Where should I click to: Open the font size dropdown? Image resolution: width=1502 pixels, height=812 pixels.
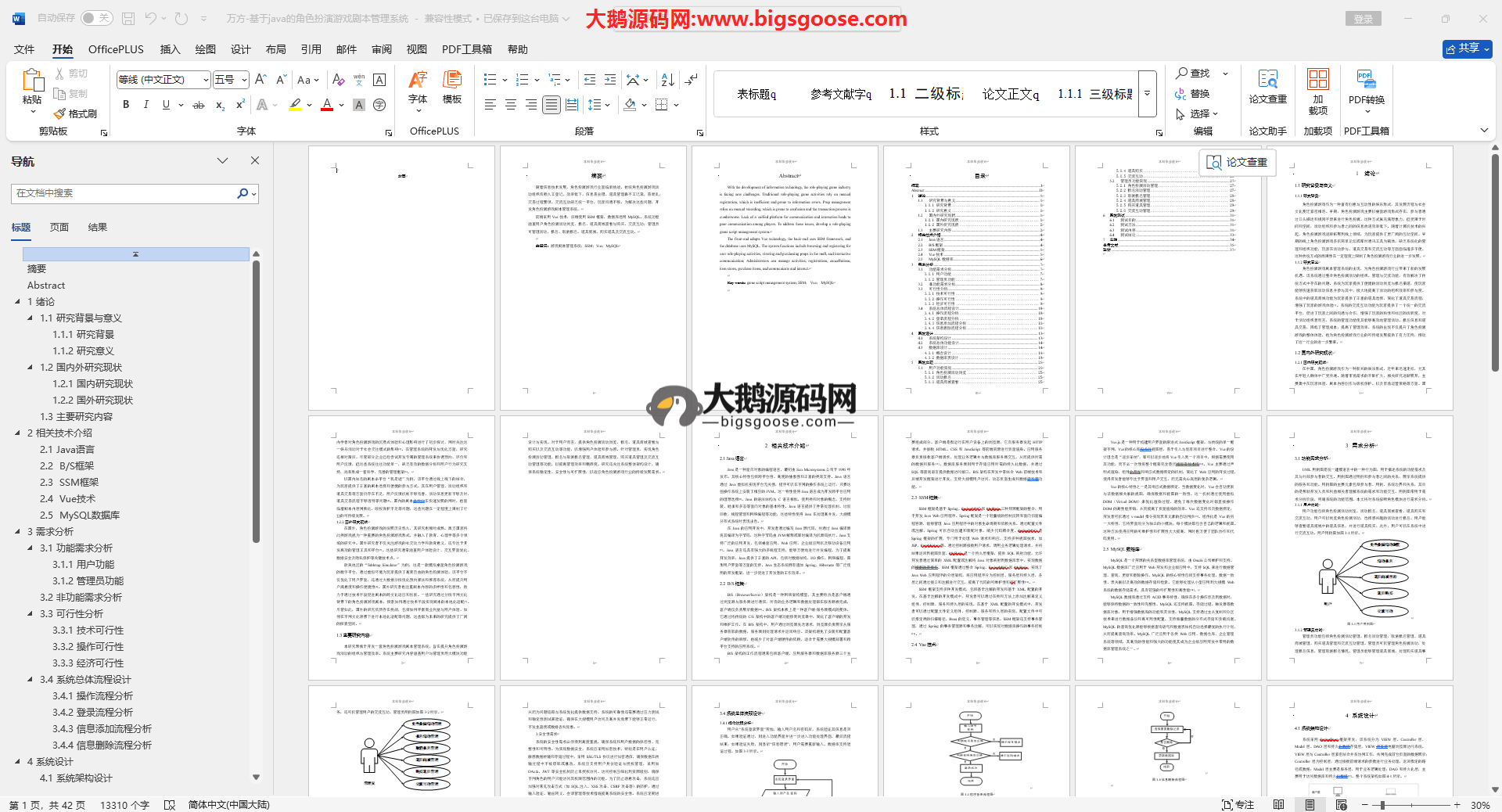(x=244, y=80)
